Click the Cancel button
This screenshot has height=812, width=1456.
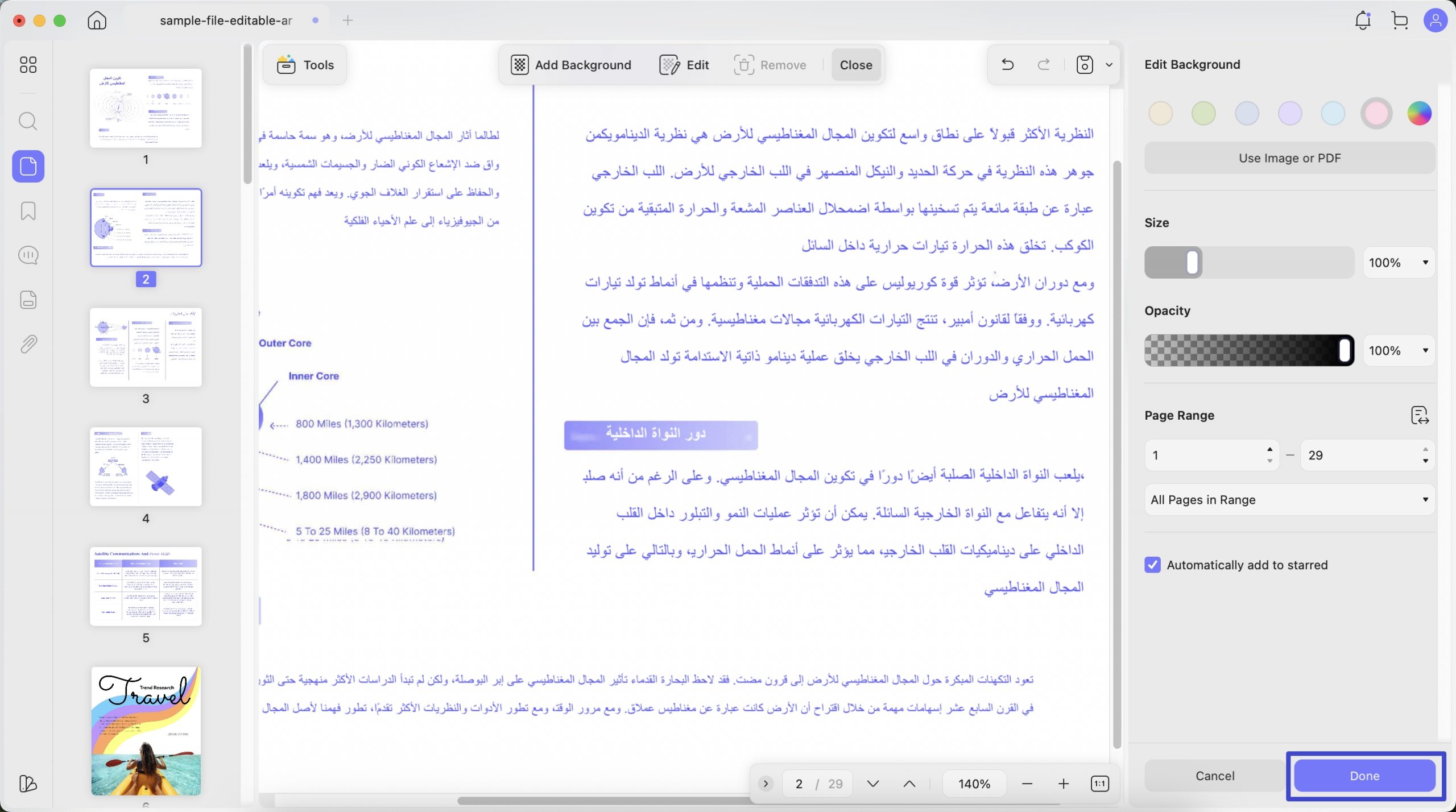pos(1215,776)
